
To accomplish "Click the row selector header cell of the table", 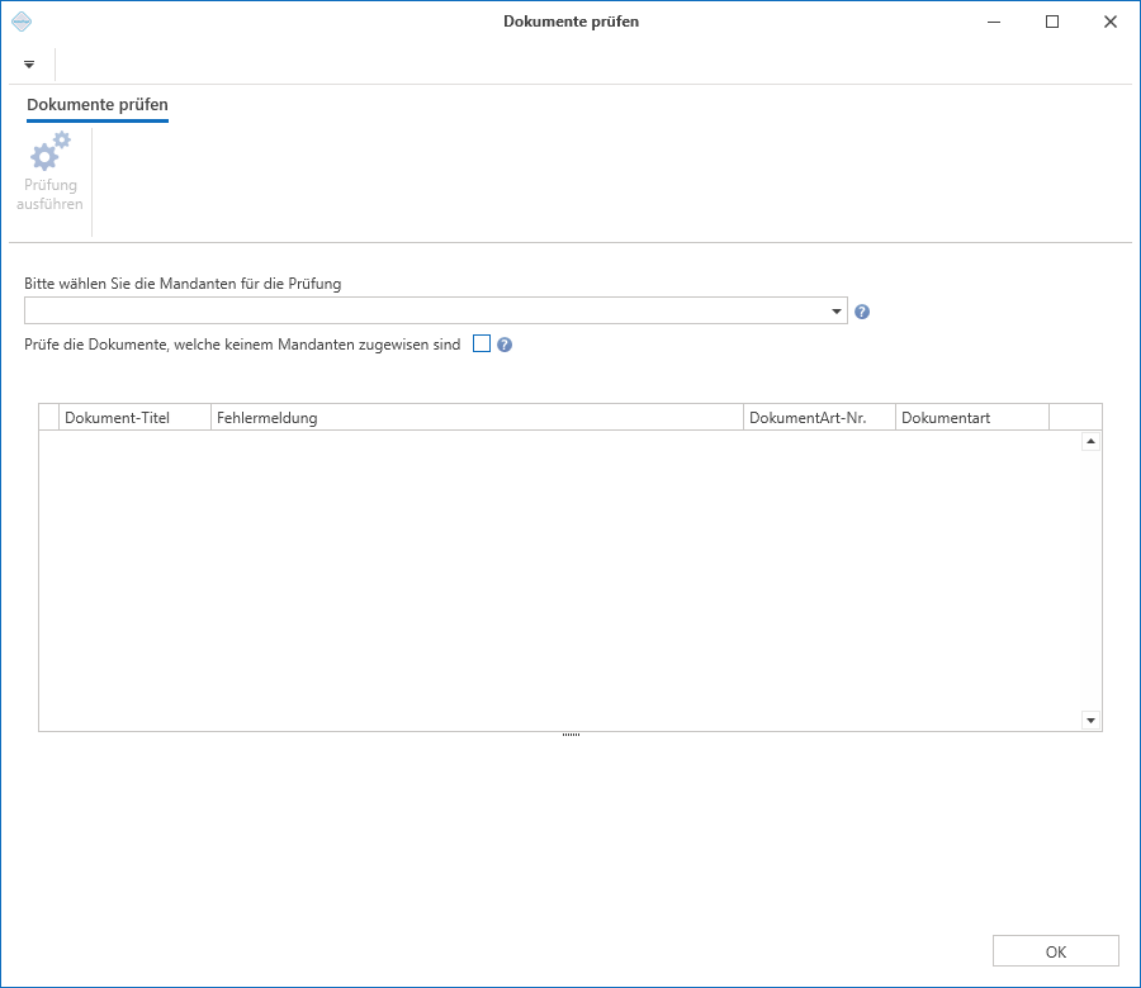I will 49,418.
